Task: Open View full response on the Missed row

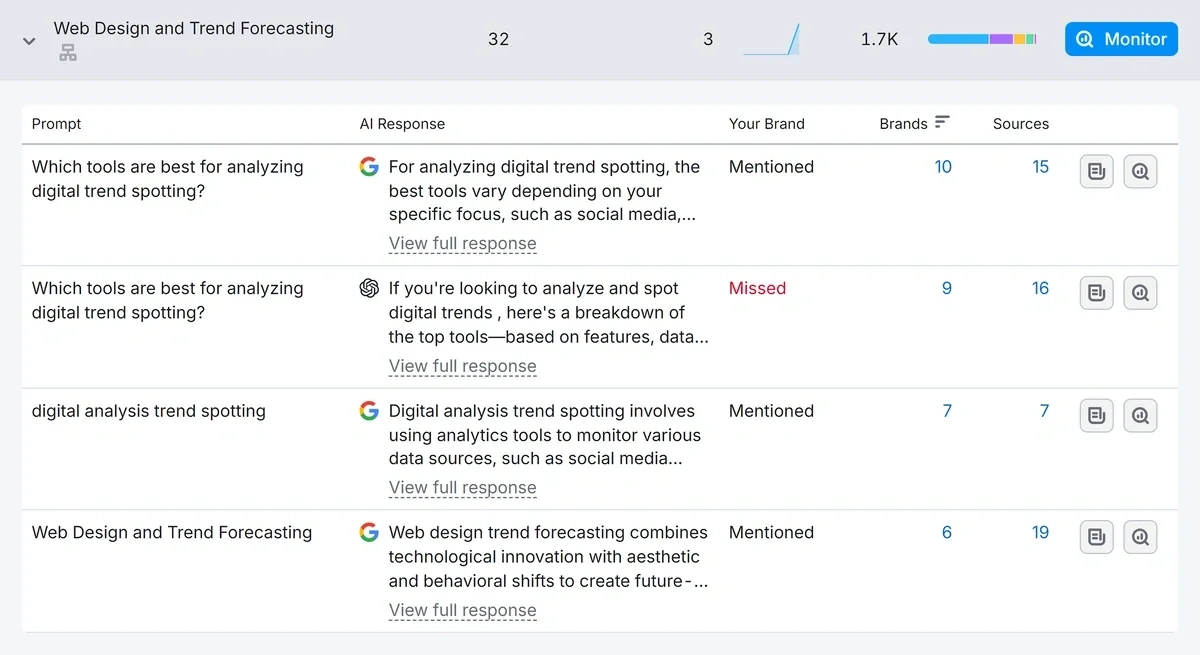Action: (462, 366)
